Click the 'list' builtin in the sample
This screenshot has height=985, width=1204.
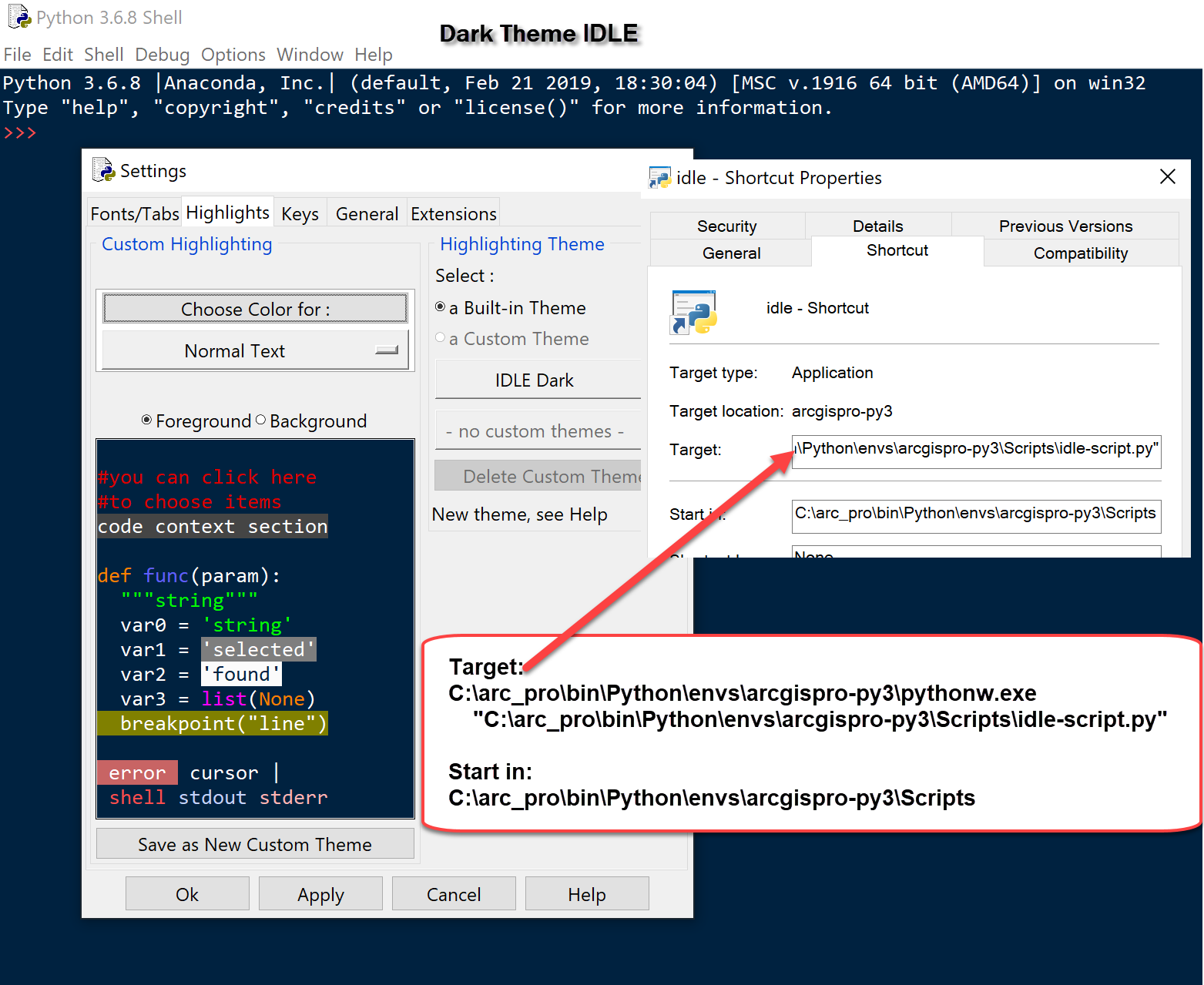[x=224, y=699]
